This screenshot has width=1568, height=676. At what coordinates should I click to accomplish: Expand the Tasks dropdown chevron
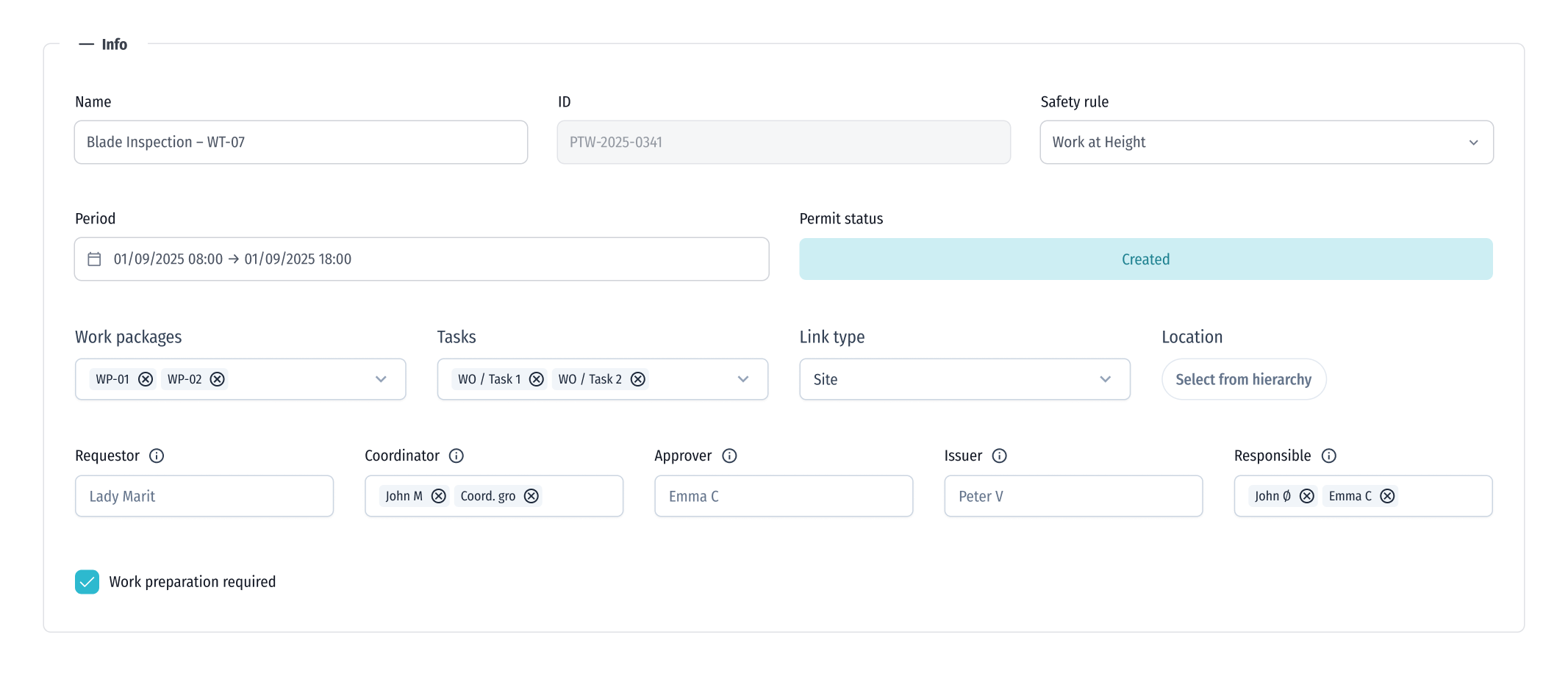click(x=743, y=379)
